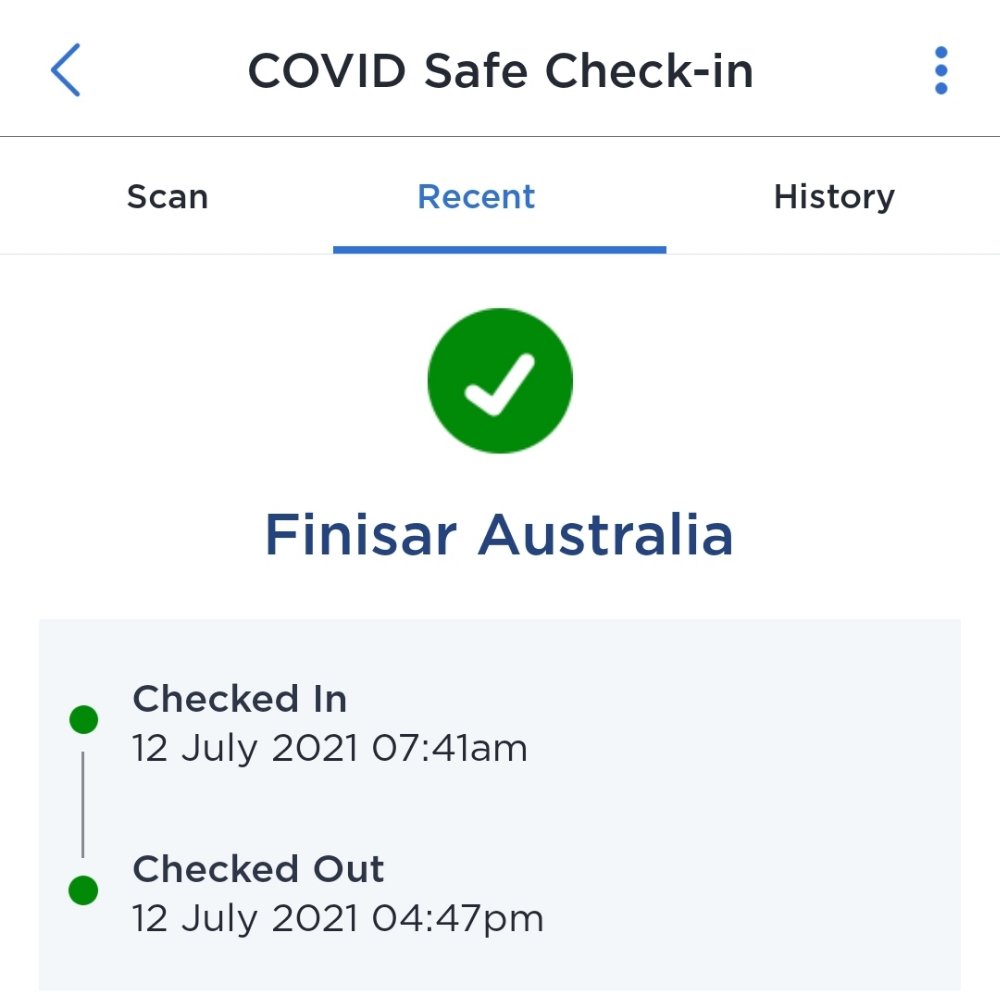Screen dimensions: 1000x995
Task: Click the green dot beside Checked Out
Action: point(83,889)
